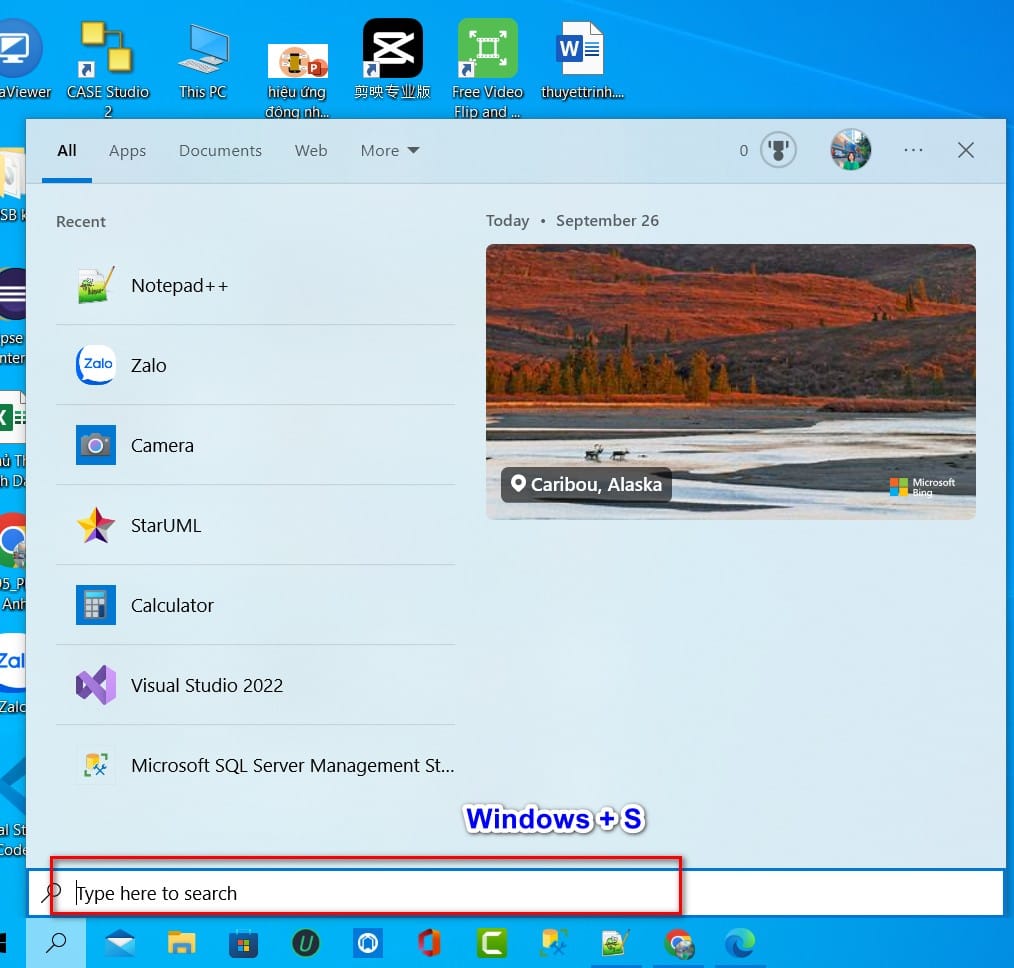
Task: Launch StarUML from recent list
Action: click(x=255, y=525)
